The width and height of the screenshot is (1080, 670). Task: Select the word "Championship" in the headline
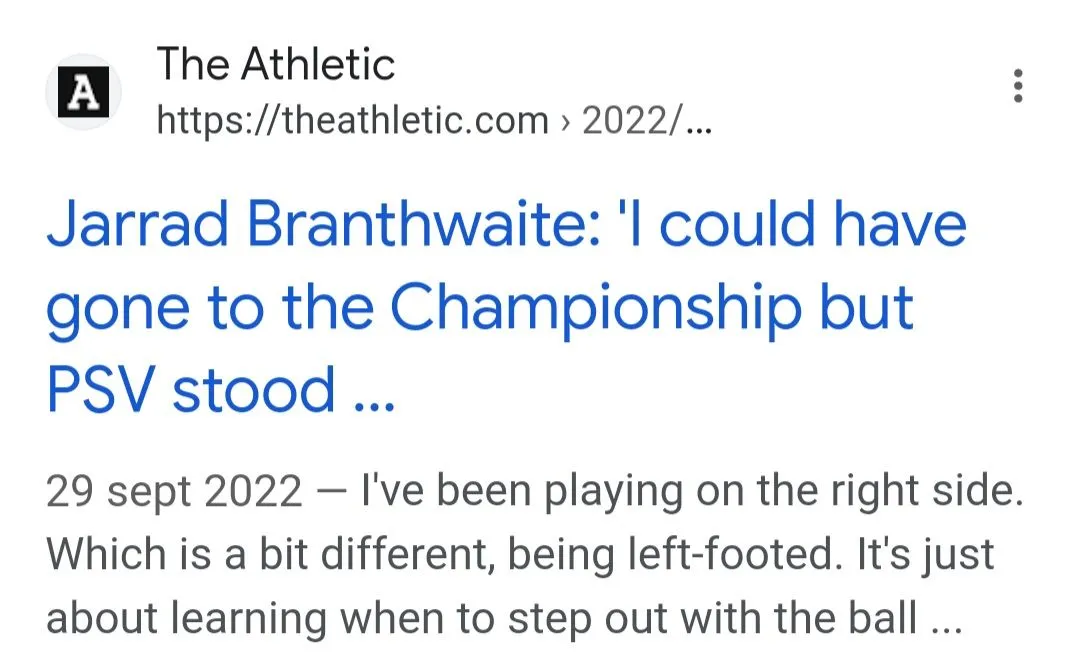point(594,308)
